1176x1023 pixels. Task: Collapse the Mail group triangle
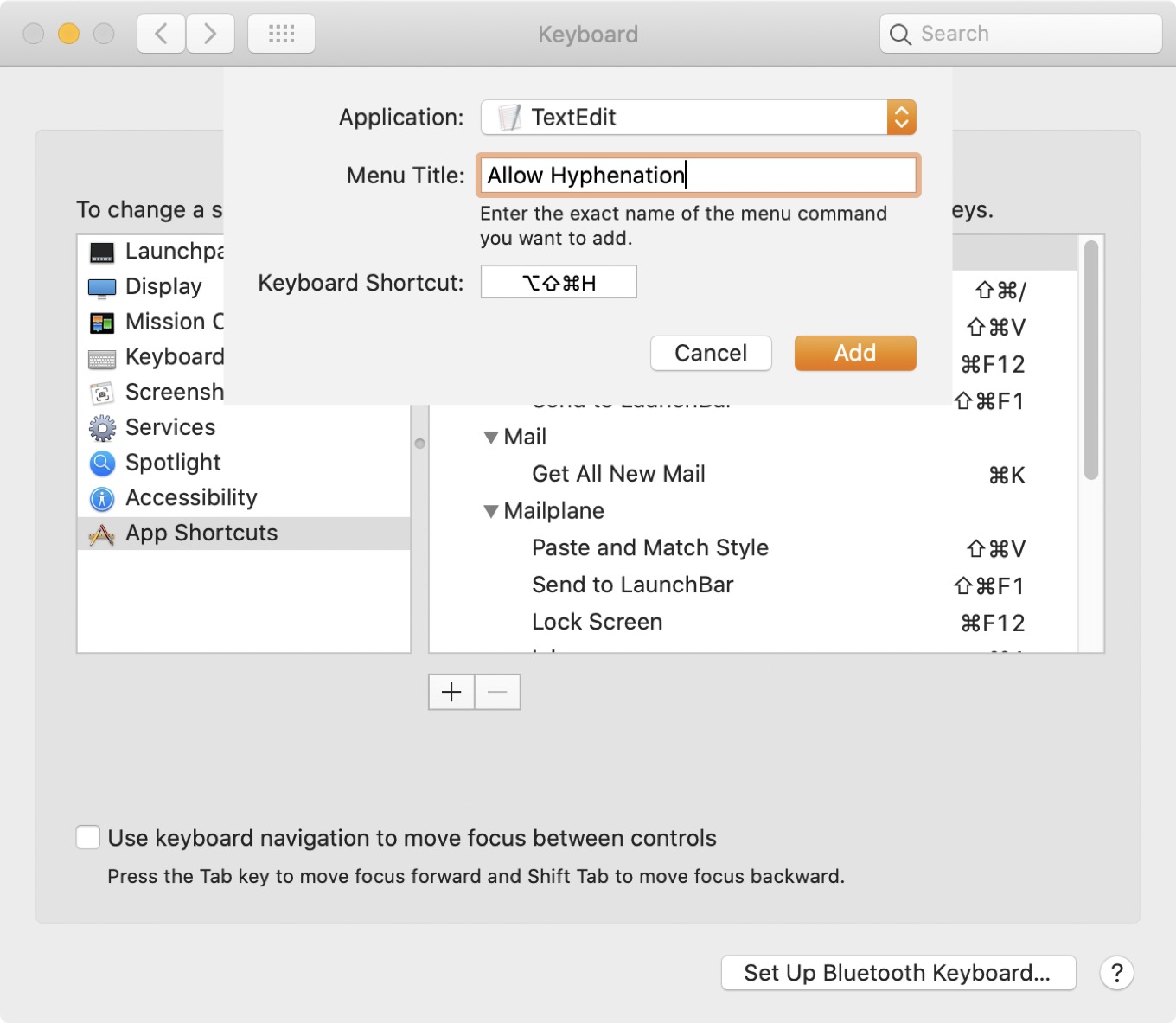point(490,438)
